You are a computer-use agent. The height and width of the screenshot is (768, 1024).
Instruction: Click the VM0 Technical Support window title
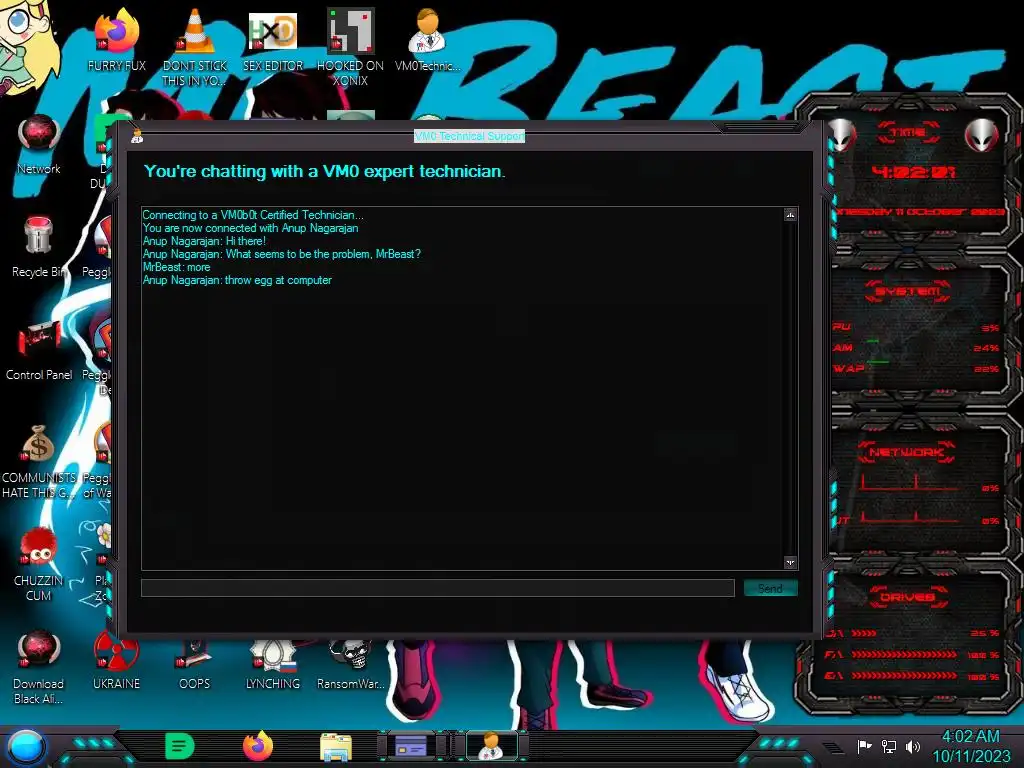pyautogui.click(x=470, y=136)
